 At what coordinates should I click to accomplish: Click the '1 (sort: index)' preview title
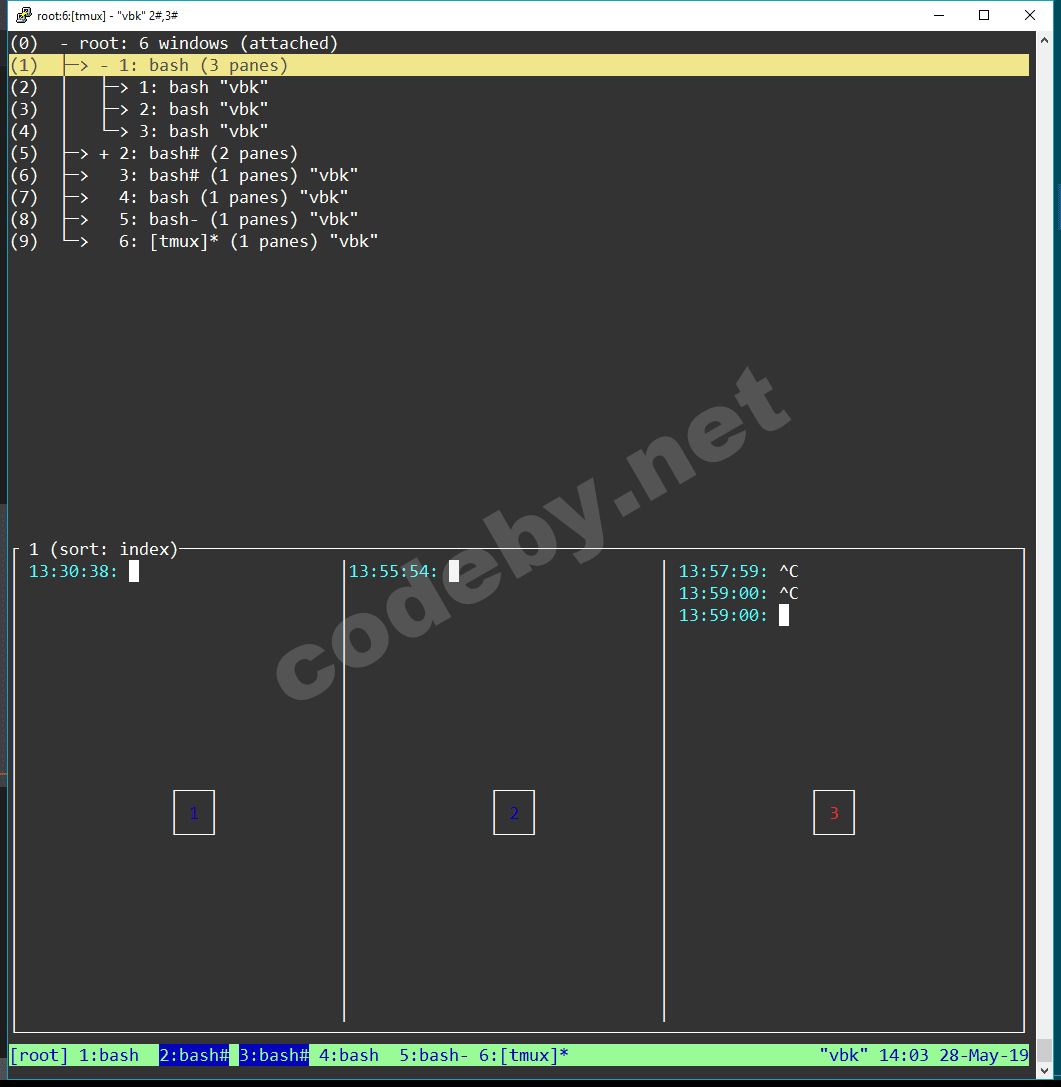(103, 549)
